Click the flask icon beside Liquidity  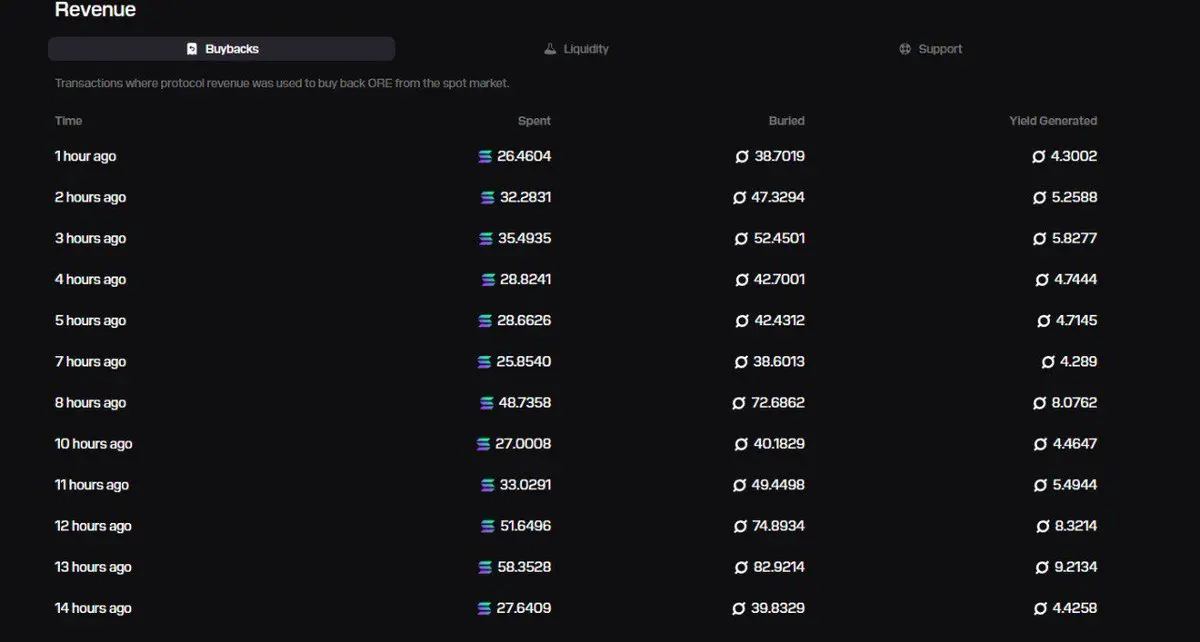[550, 49]
